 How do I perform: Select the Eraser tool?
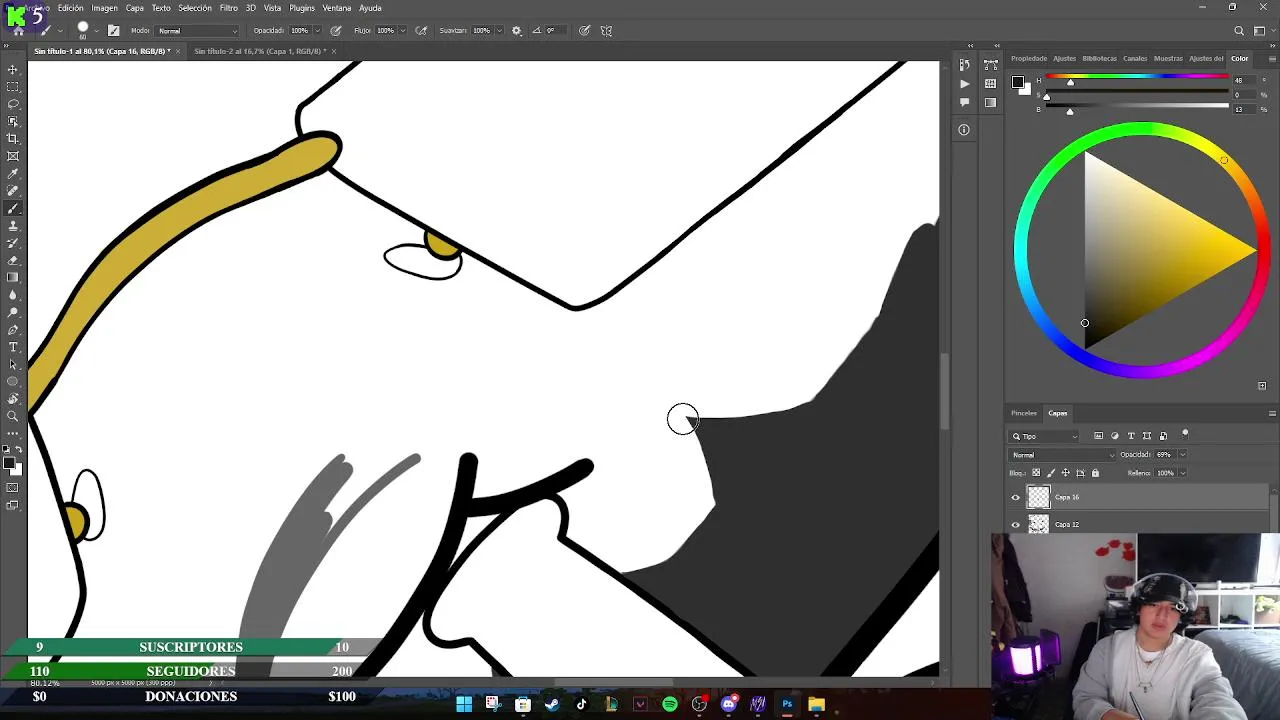[13, 260]
